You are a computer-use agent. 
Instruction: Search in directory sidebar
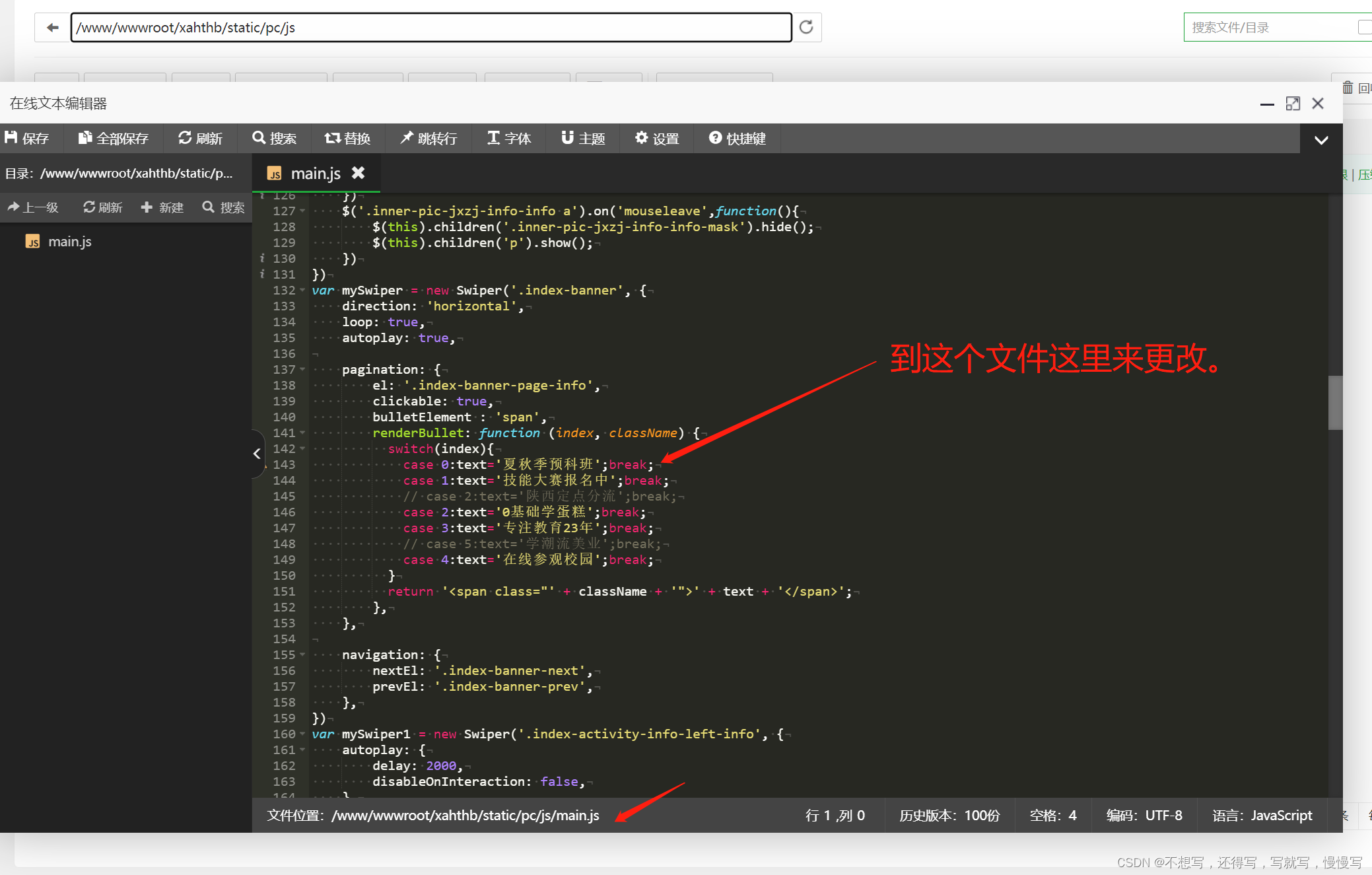223,207
